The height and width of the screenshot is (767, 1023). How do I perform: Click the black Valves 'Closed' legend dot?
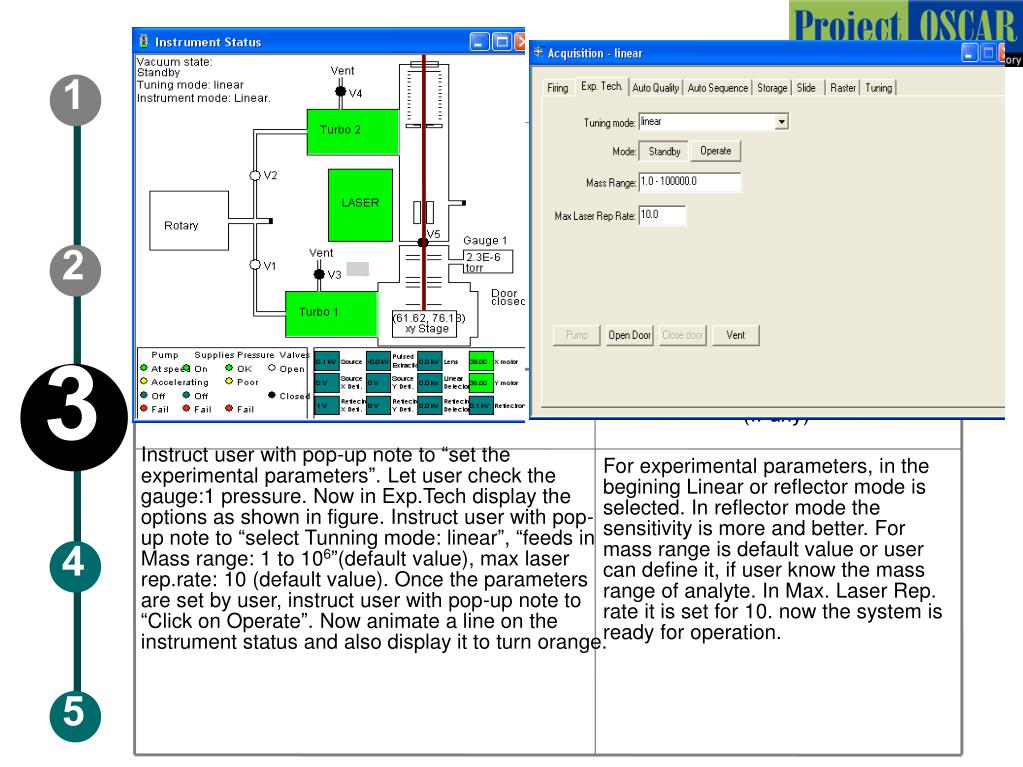coord(272,395)
